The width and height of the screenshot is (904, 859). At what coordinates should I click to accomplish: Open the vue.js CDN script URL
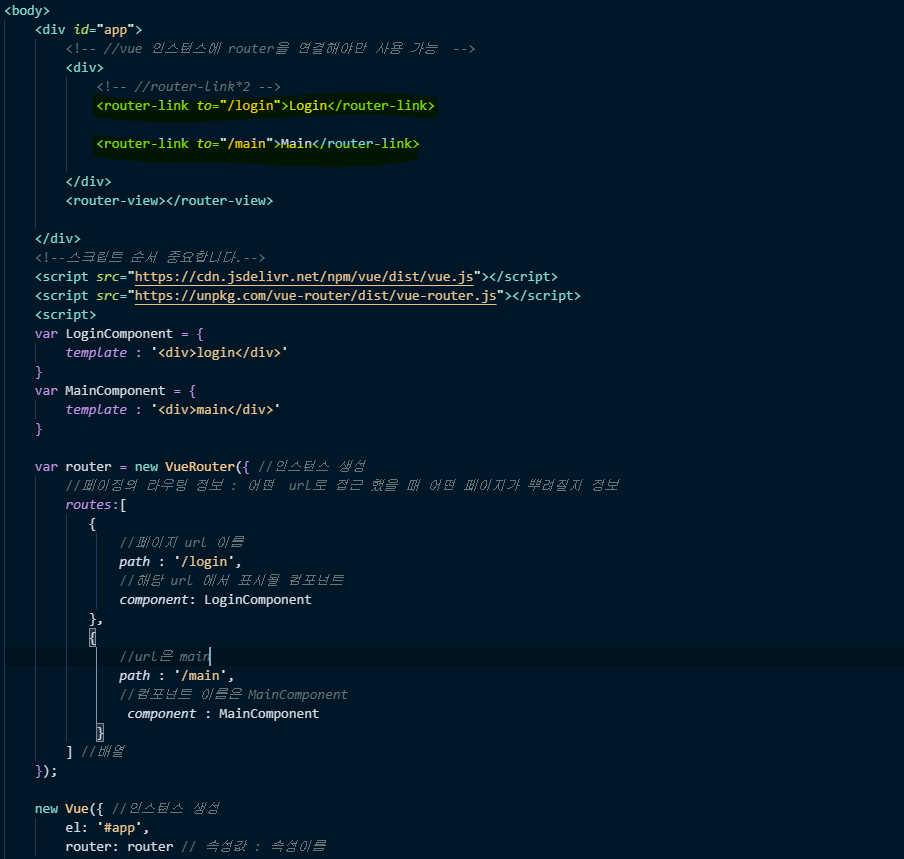304,277
